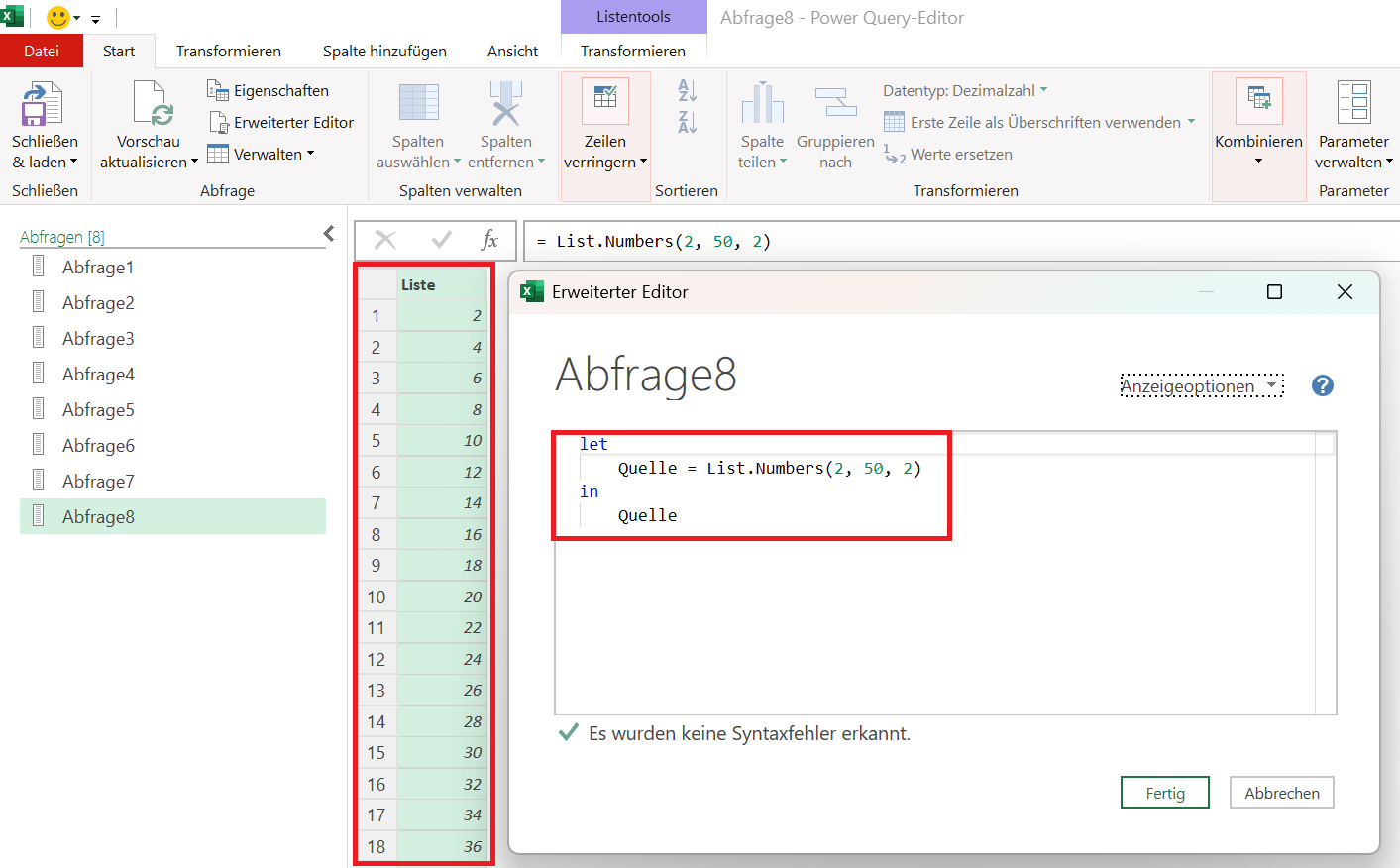Click the Werte ersetzen command

948,154
